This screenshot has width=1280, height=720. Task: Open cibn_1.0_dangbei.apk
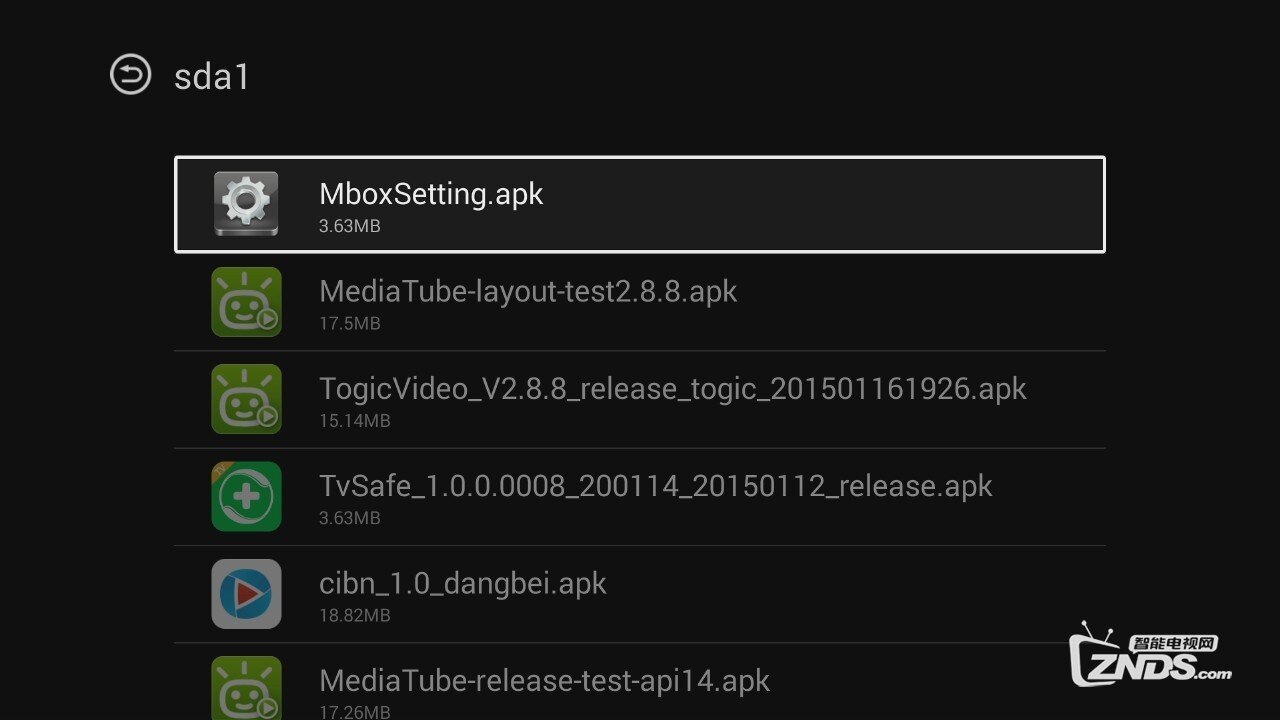pos(462,583)
